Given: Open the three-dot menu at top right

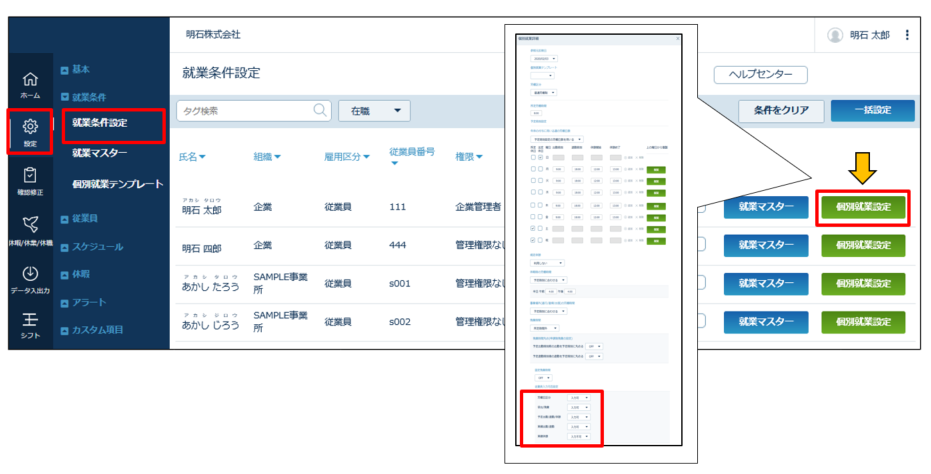Looking at the screenshot, I should coord(907,35).
